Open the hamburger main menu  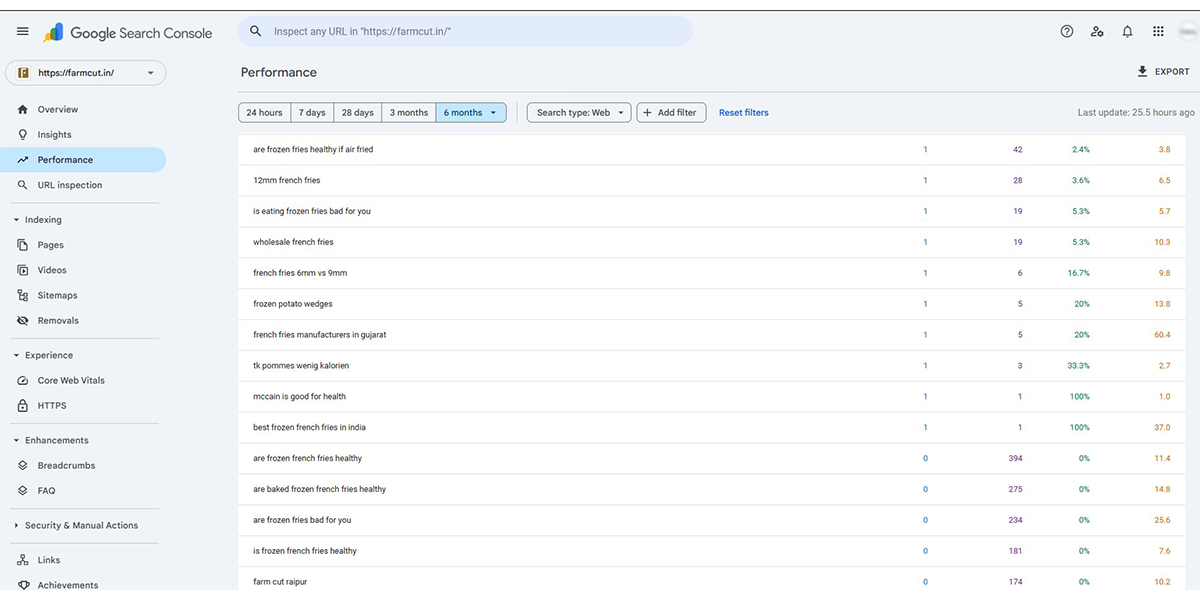point(23,32)
